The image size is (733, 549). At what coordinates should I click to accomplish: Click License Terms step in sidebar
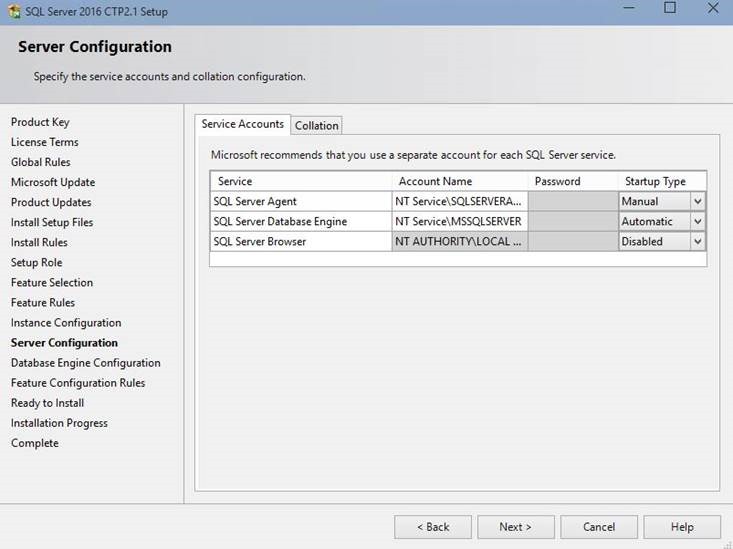(x=45, y=142)
